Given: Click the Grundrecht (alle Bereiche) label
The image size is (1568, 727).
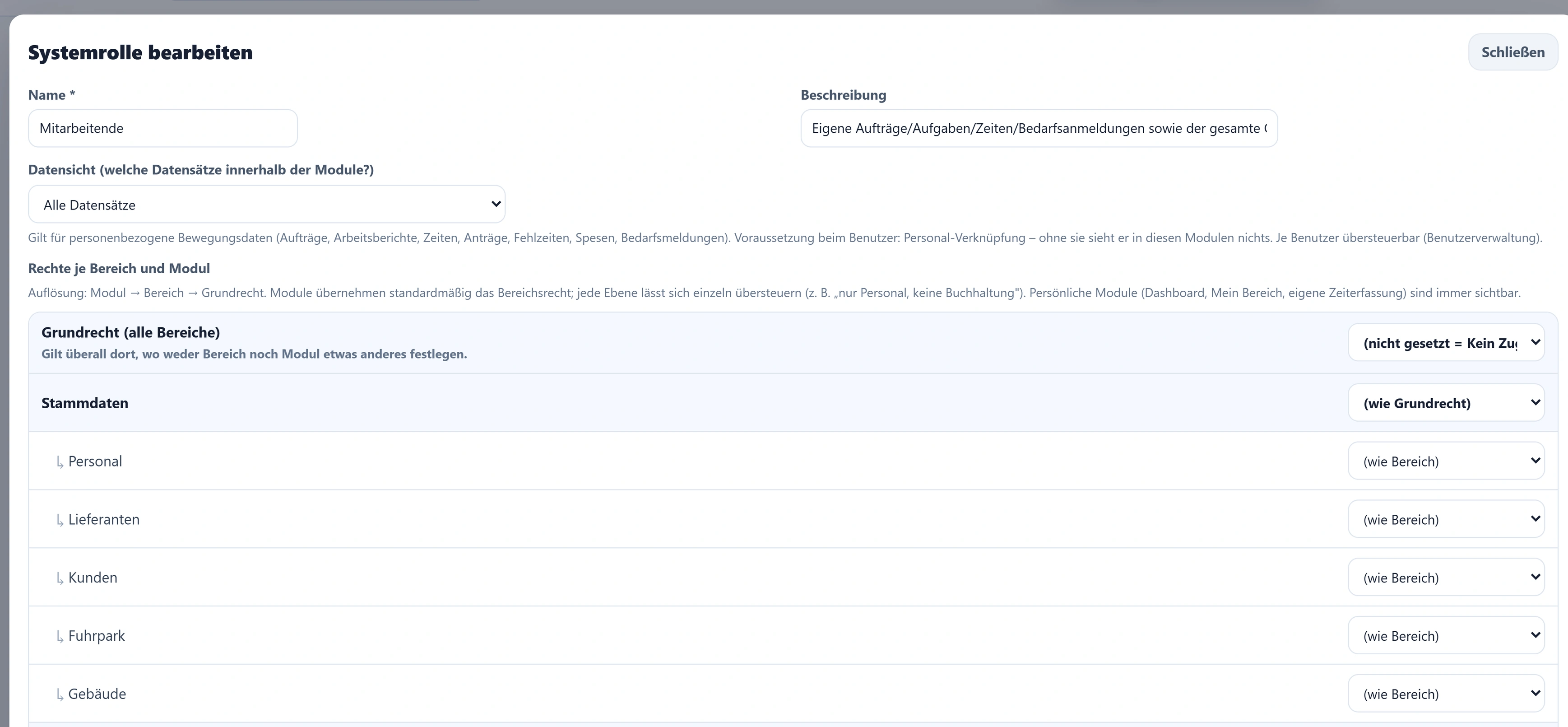Looking at the screenshot, I should coord(131,332).
